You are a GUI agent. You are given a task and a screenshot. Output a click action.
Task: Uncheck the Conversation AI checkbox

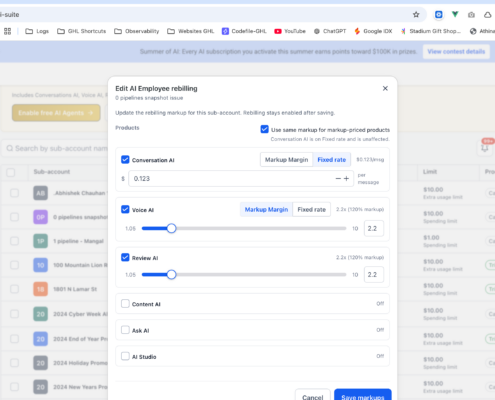[125, 160]
